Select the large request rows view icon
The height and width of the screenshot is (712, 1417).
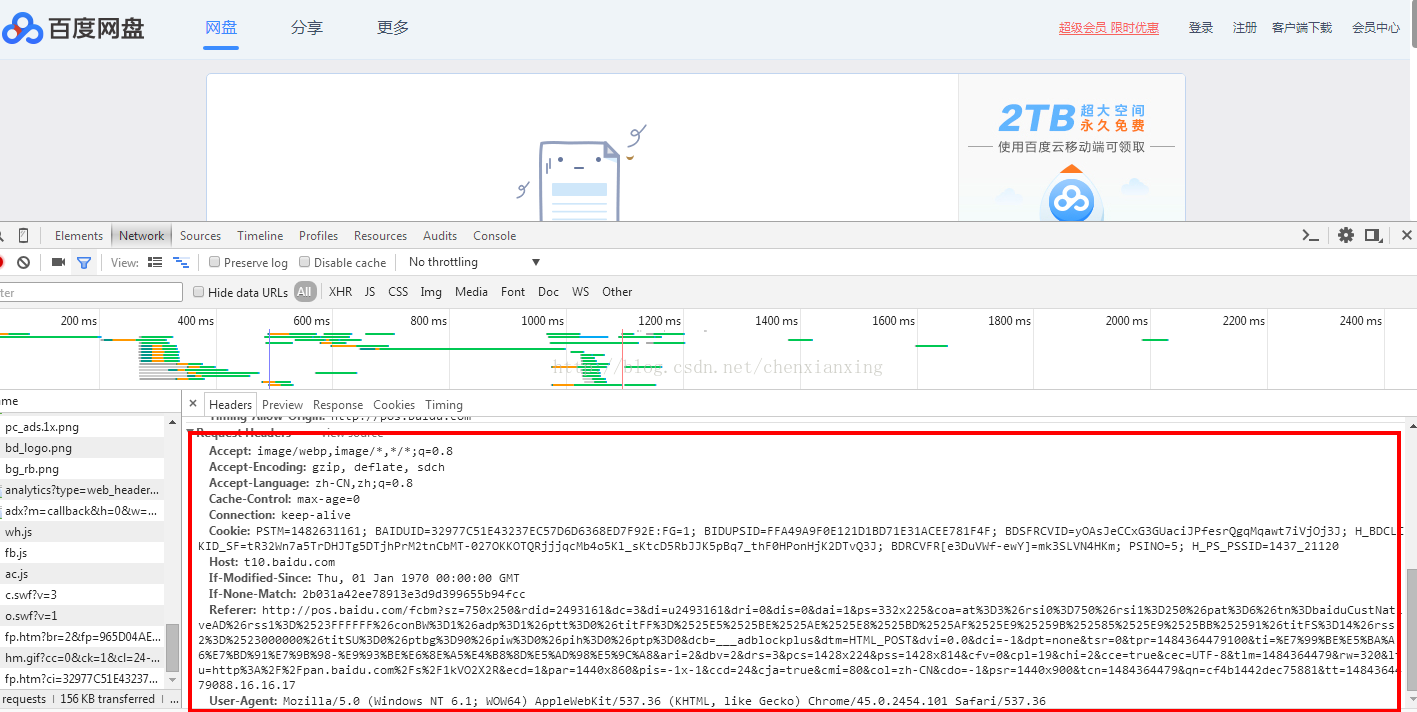155,262
